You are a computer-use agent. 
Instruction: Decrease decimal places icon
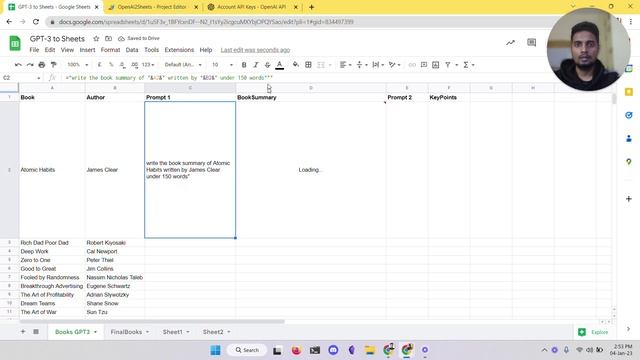(122, 64)
